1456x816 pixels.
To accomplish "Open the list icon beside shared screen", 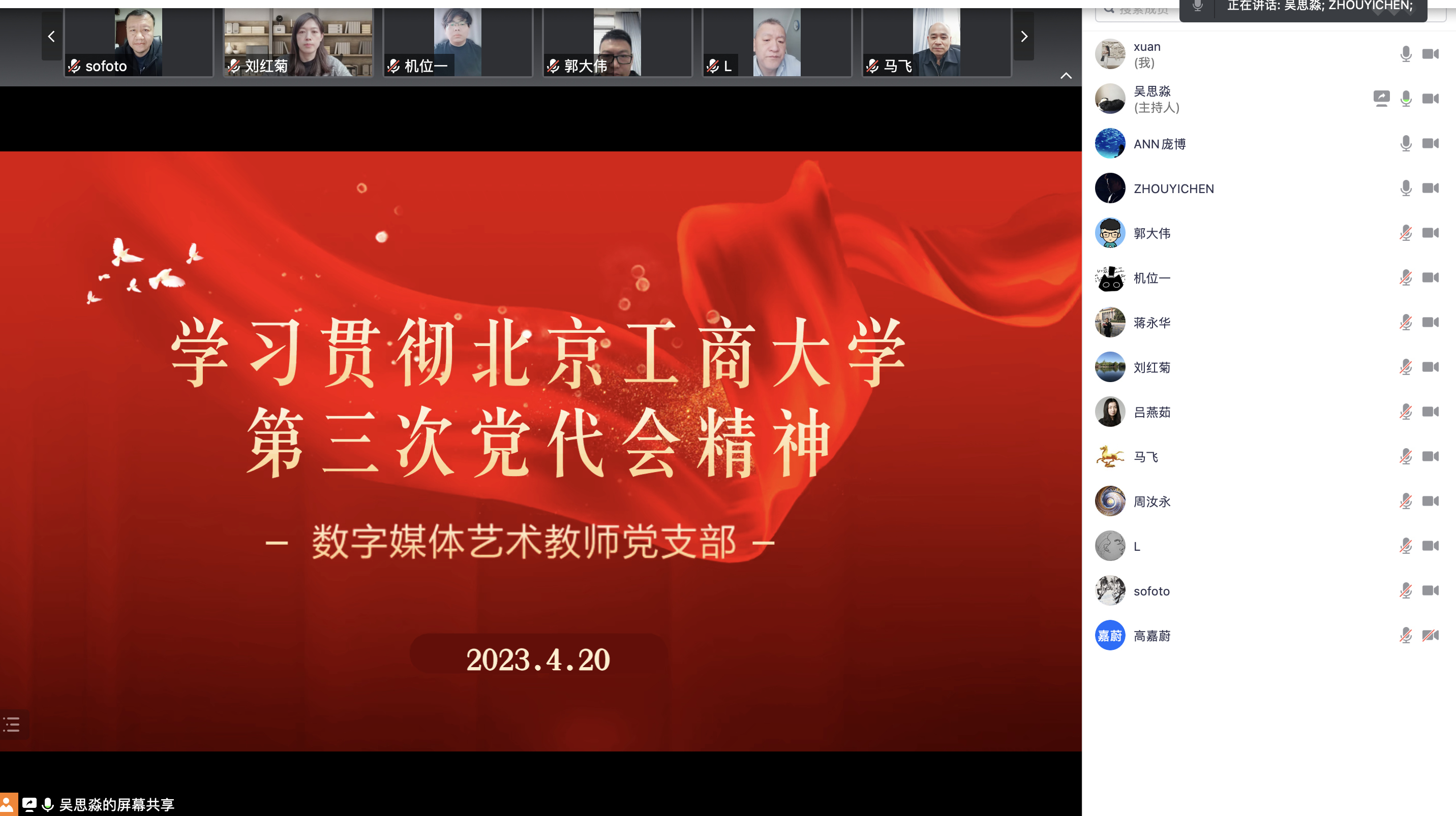I will click(x=12, y=724).
